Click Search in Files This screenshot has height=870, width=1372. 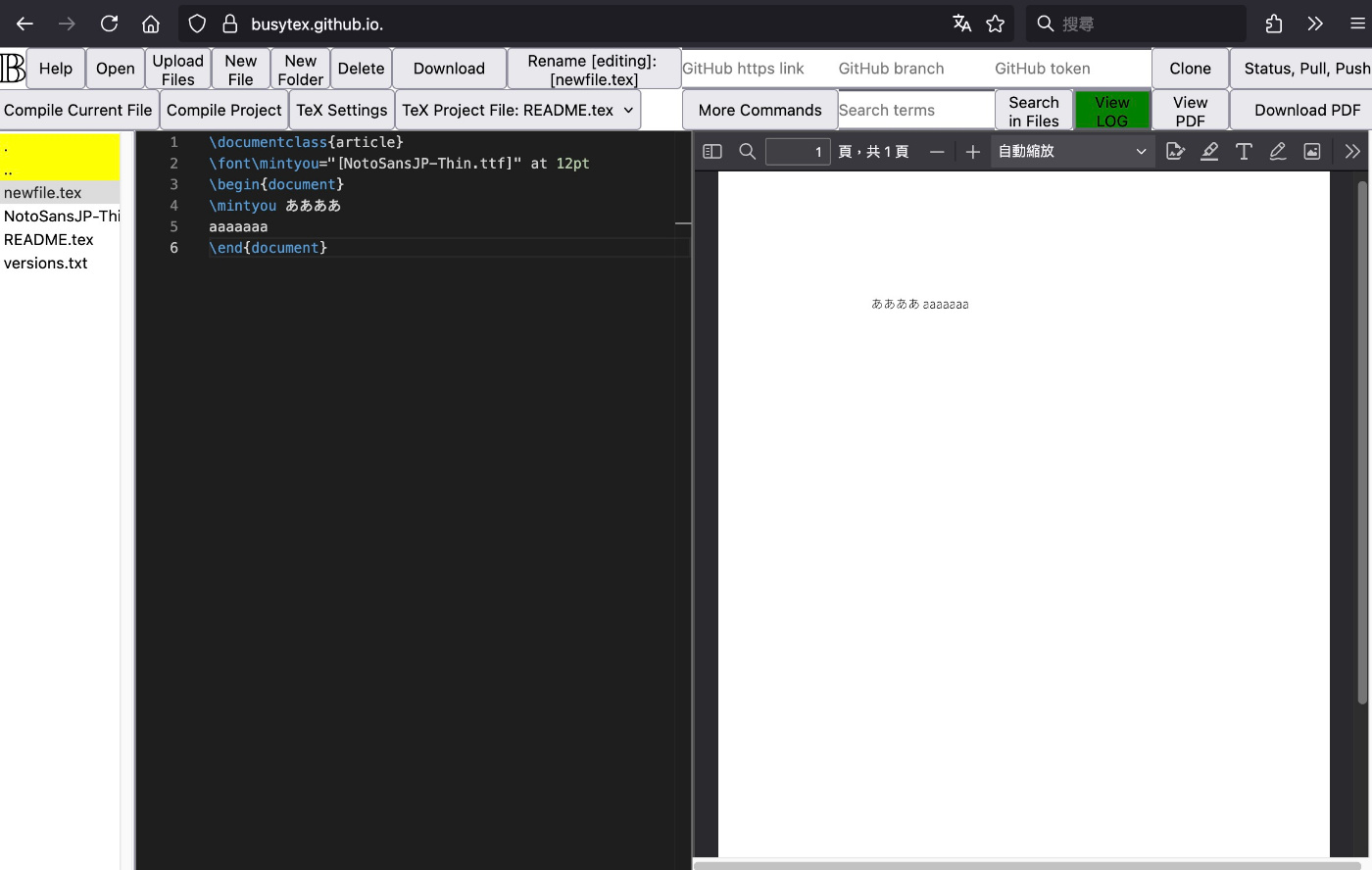click(x=1034, y=111)
